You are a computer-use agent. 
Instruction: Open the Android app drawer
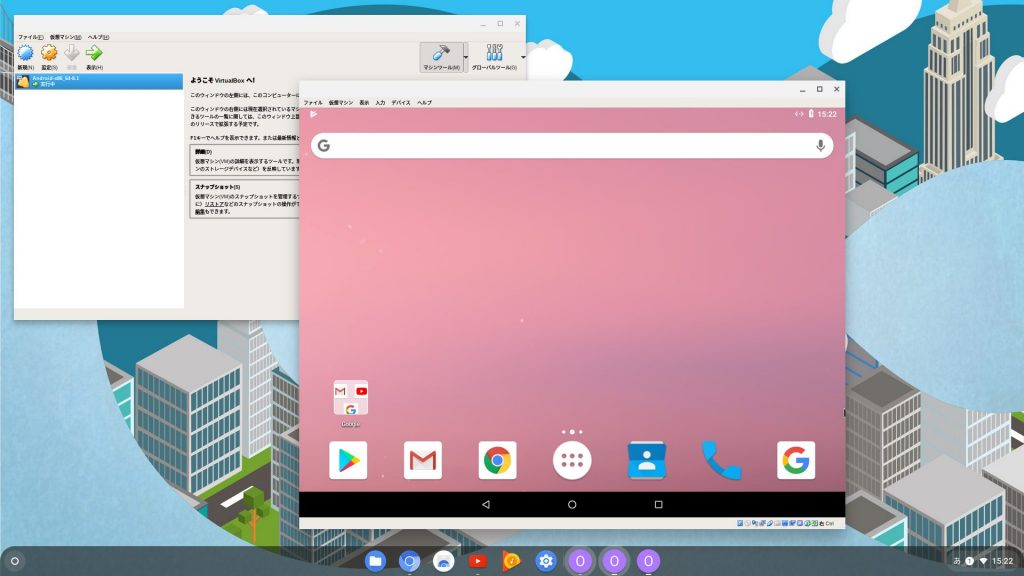coord(572,460)
